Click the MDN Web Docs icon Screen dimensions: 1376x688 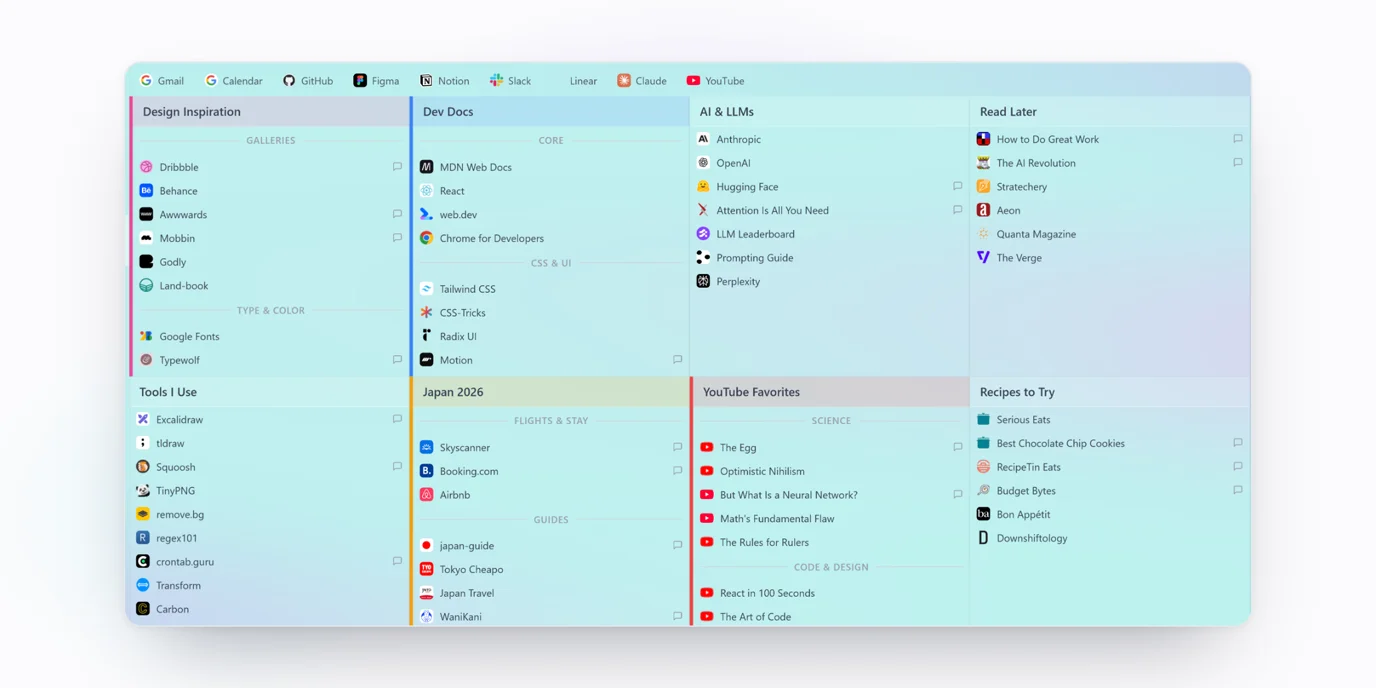(x=426, y=167)
